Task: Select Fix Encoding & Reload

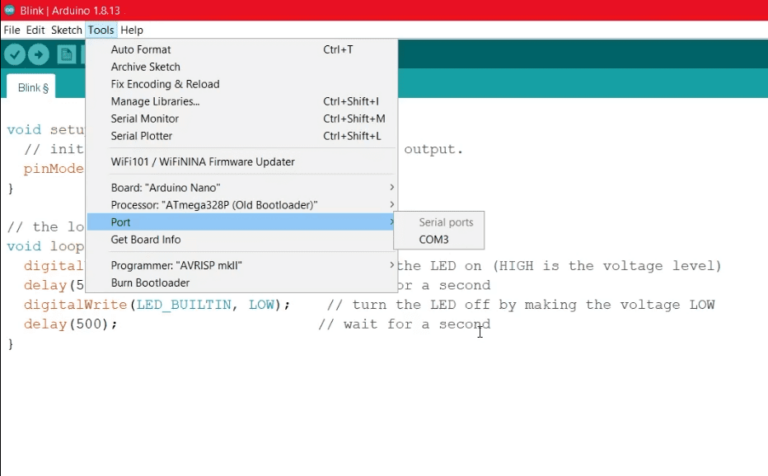Action: click(x=242, y=84)
